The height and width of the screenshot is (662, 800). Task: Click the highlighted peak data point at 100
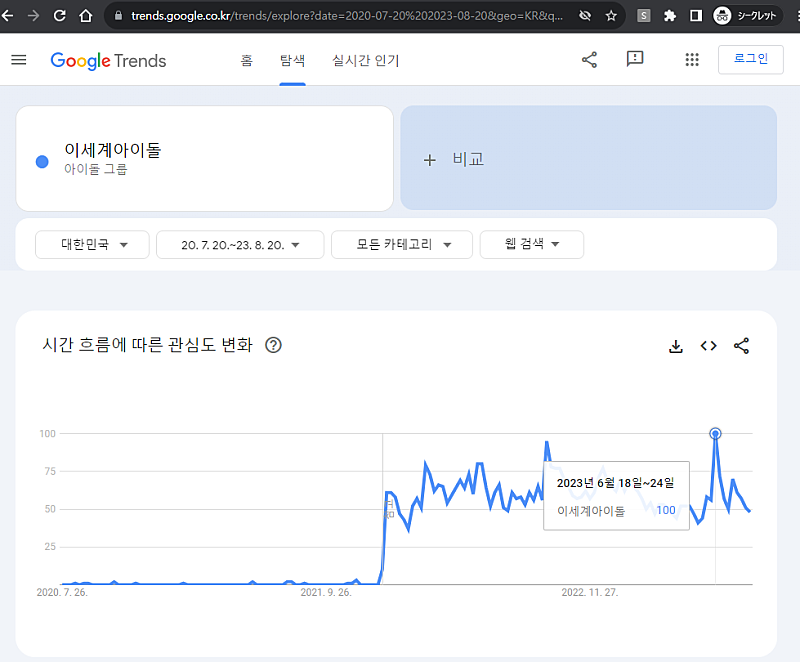click(x=715, y=434)
